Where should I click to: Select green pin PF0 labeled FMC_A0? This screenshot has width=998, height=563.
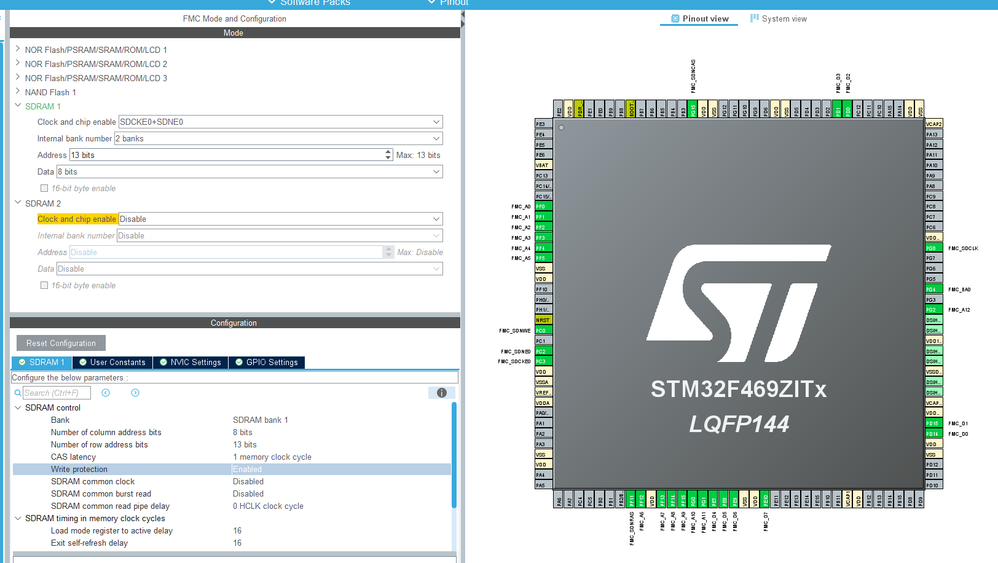(x=543, y=207)
